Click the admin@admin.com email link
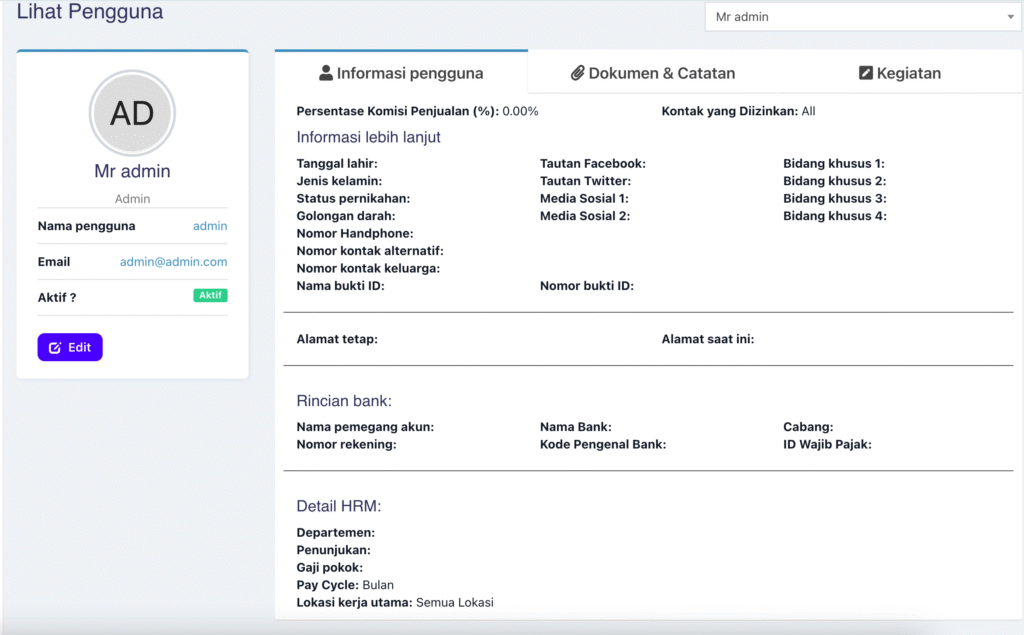The image size is (1024, 635). click(x=173, y=262)
